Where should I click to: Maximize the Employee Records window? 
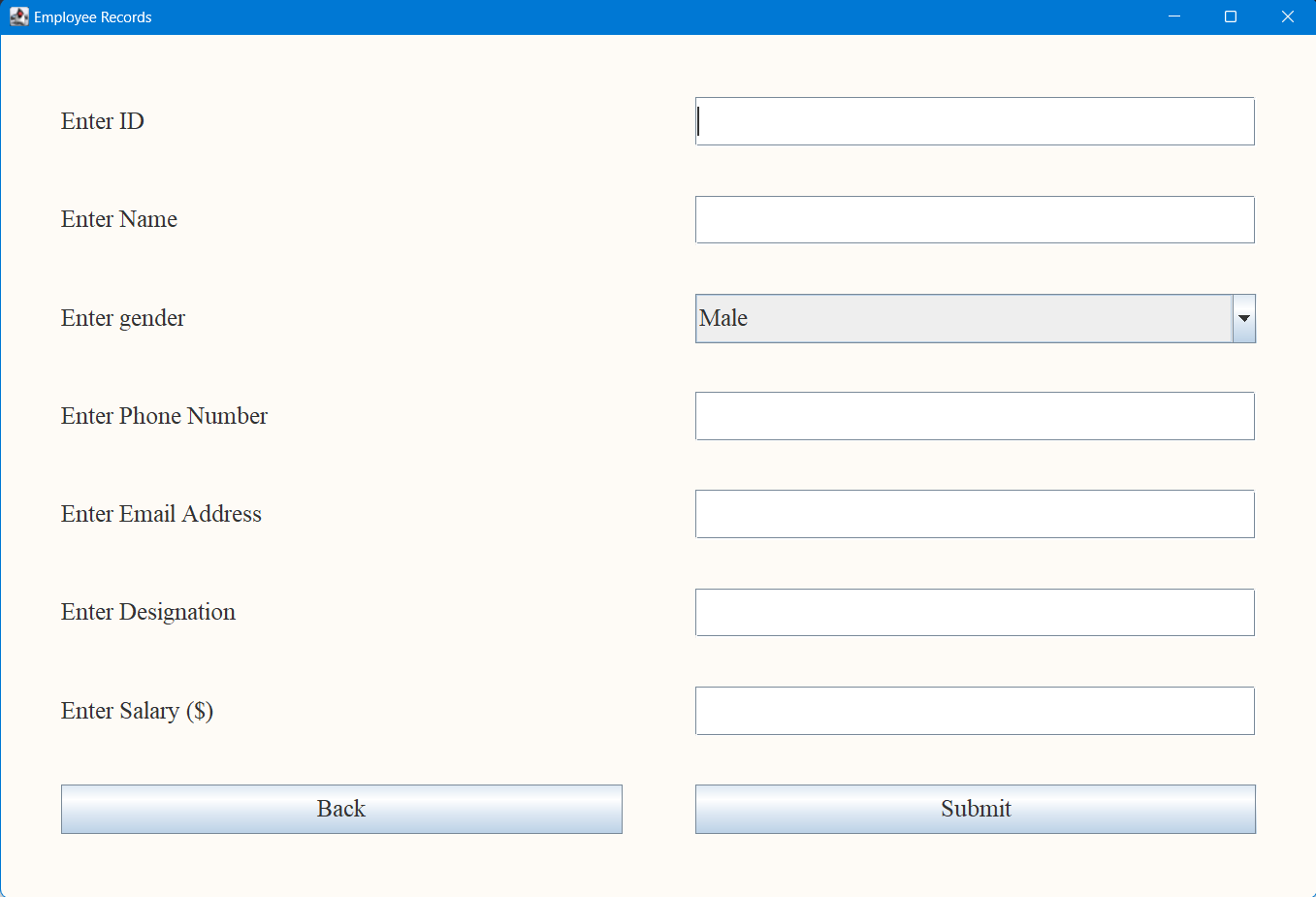coord(1231,16)
